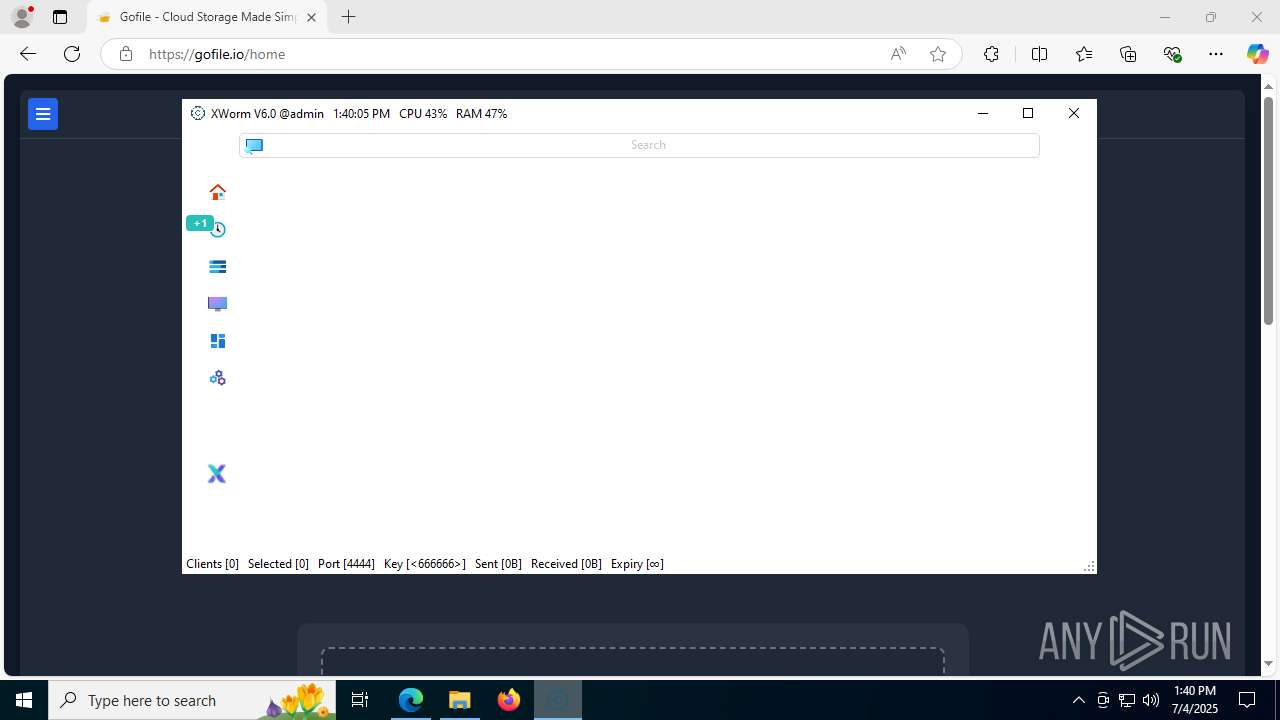This screenshot has width=1280, height=720.
Task: Open the Windows Start menu
Action: pyautogui.click(x=24, y=700)
